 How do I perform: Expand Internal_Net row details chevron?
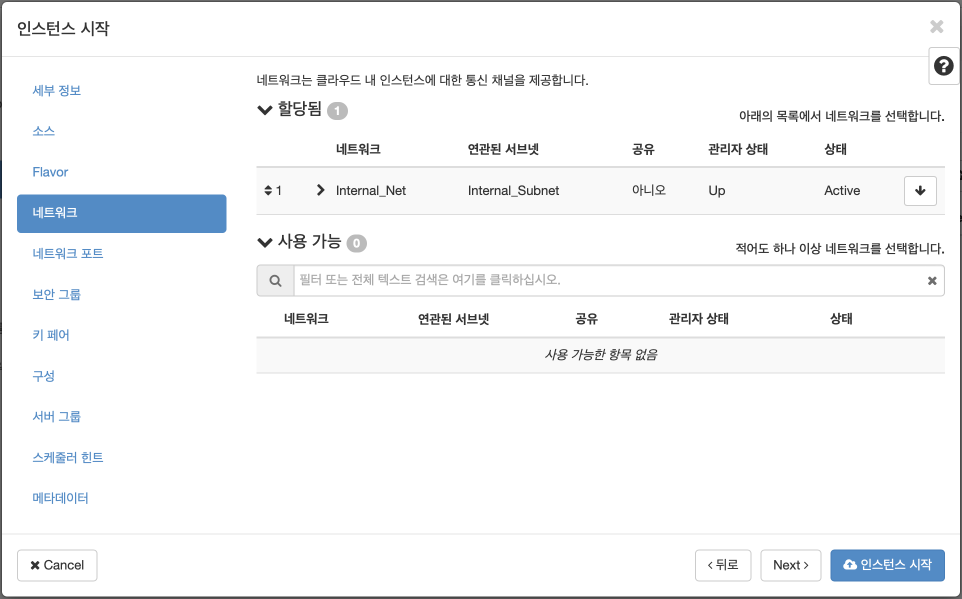pos(320,190)
